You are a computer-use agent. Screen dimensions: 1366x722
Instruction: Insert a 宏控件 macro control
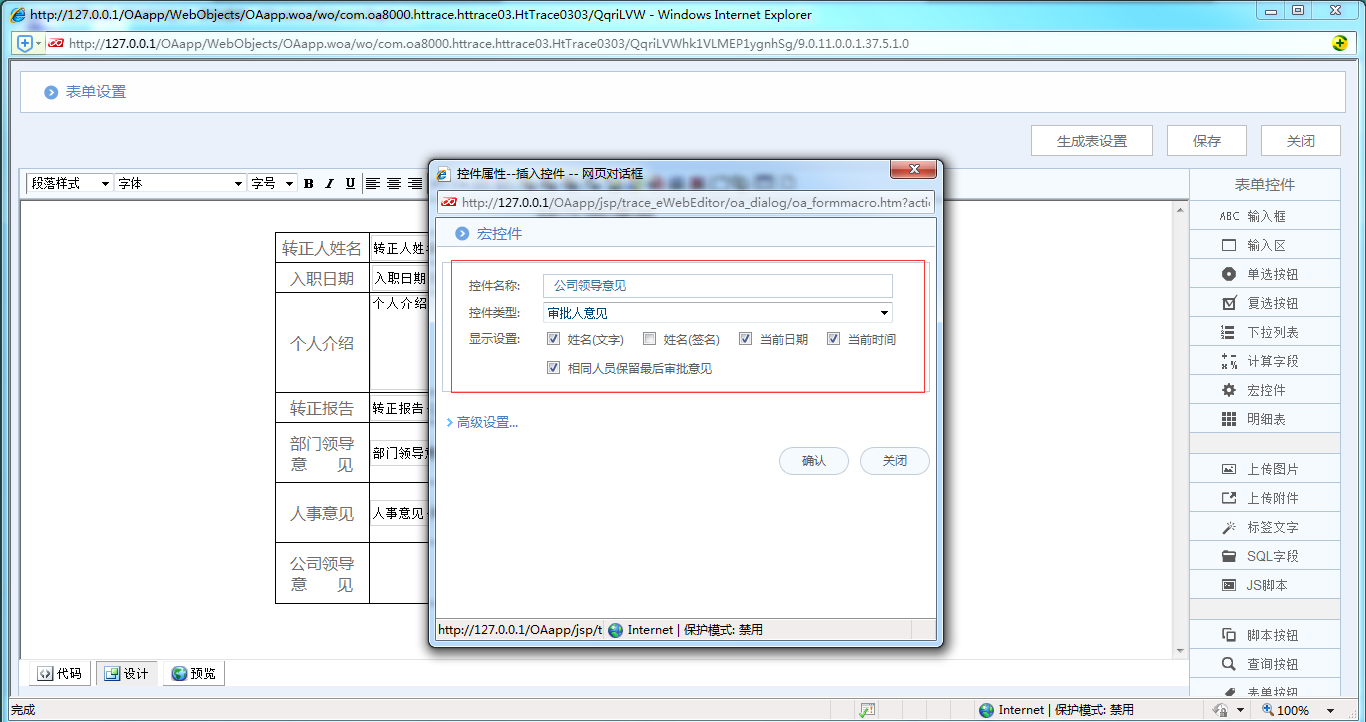coord(1264,389)
